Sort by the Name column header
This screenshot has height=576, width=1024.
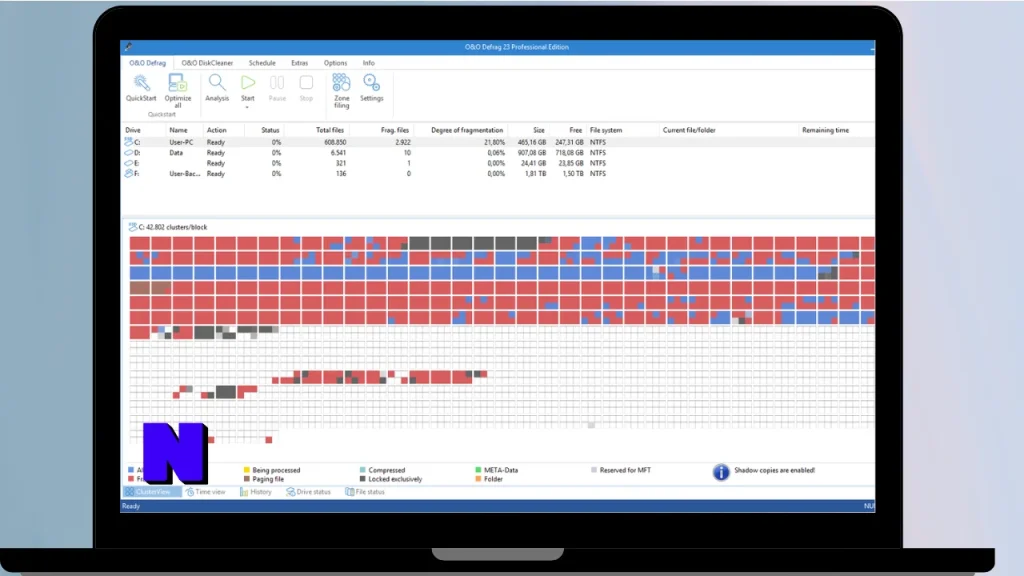[x=178, y=130]
